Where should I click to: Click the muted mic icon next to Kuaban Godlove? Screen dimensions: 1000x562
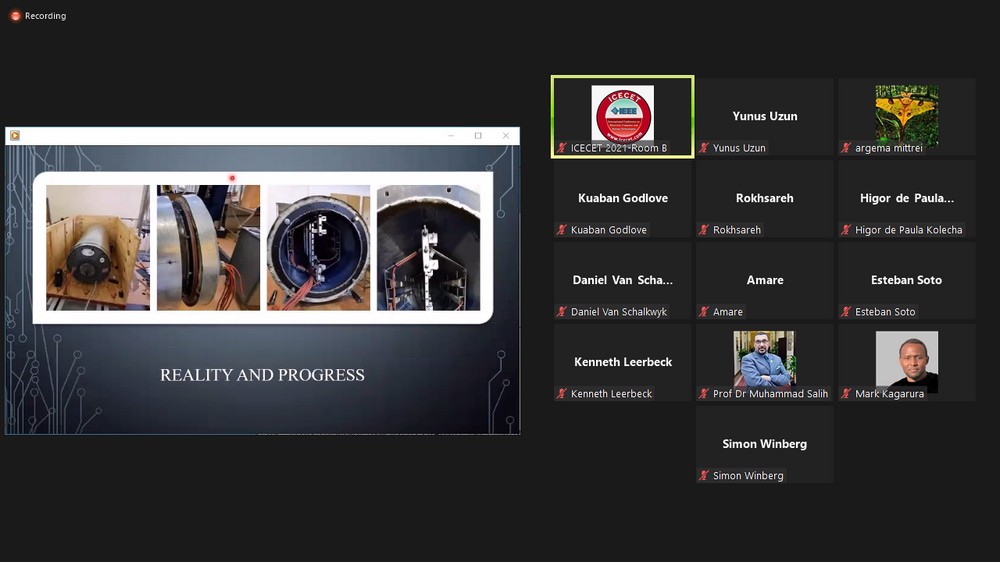[x=562, y=230]
